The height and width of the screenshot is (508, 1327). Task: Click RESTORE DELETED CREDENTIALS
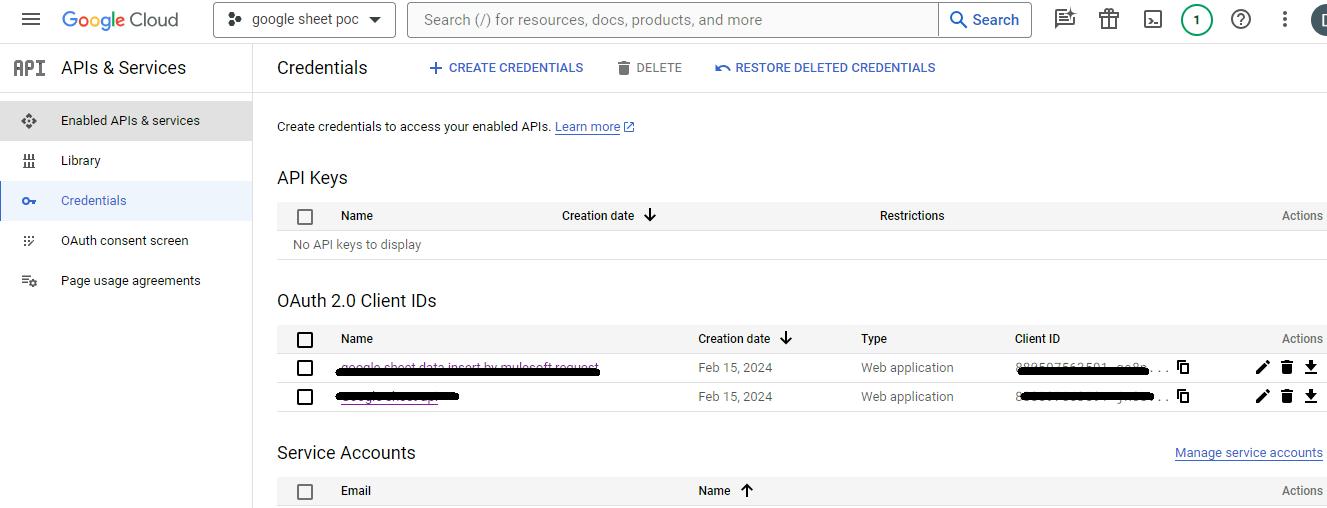pos(825,68)
